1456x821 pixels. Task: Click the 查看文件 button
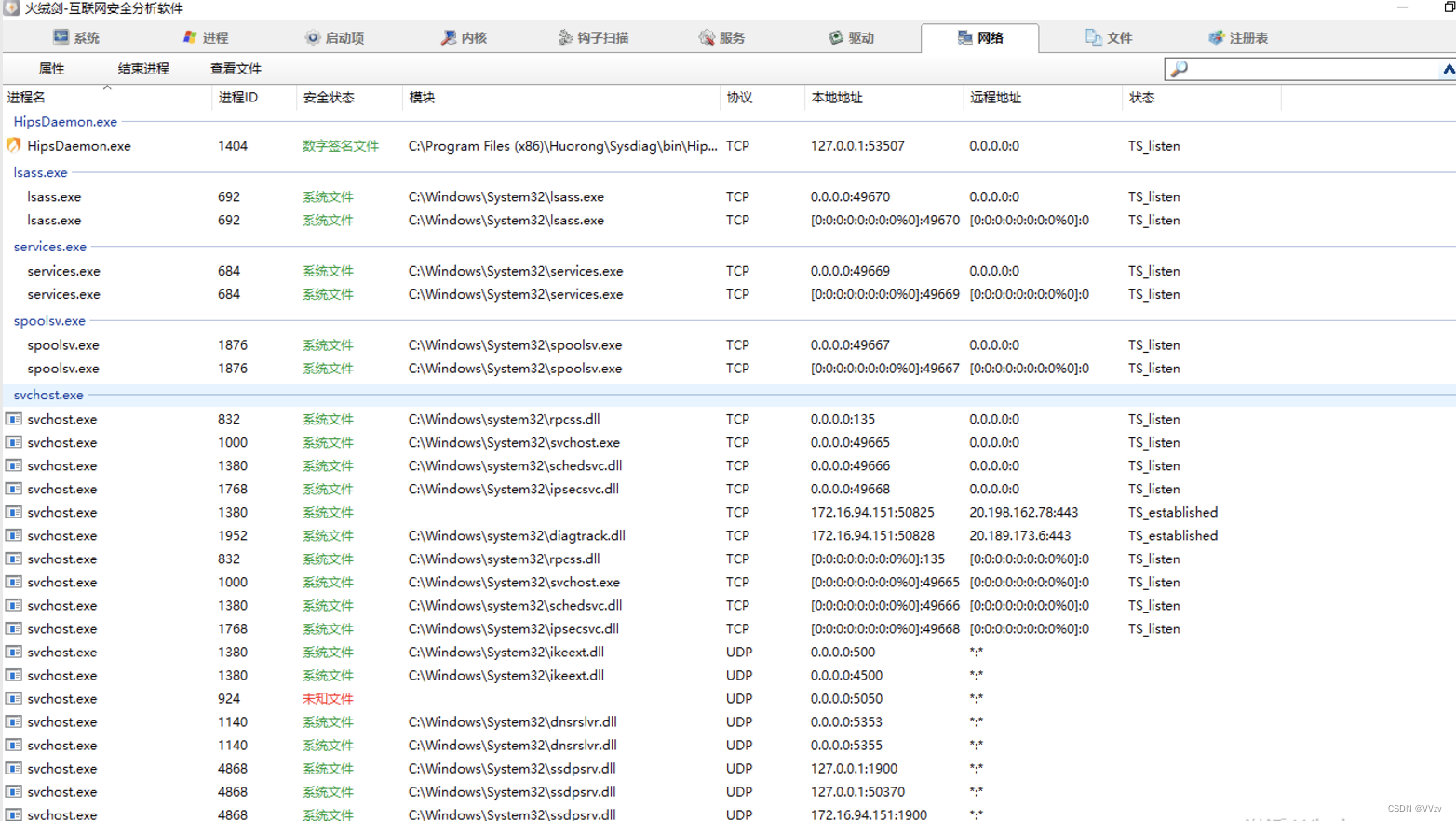236,69
